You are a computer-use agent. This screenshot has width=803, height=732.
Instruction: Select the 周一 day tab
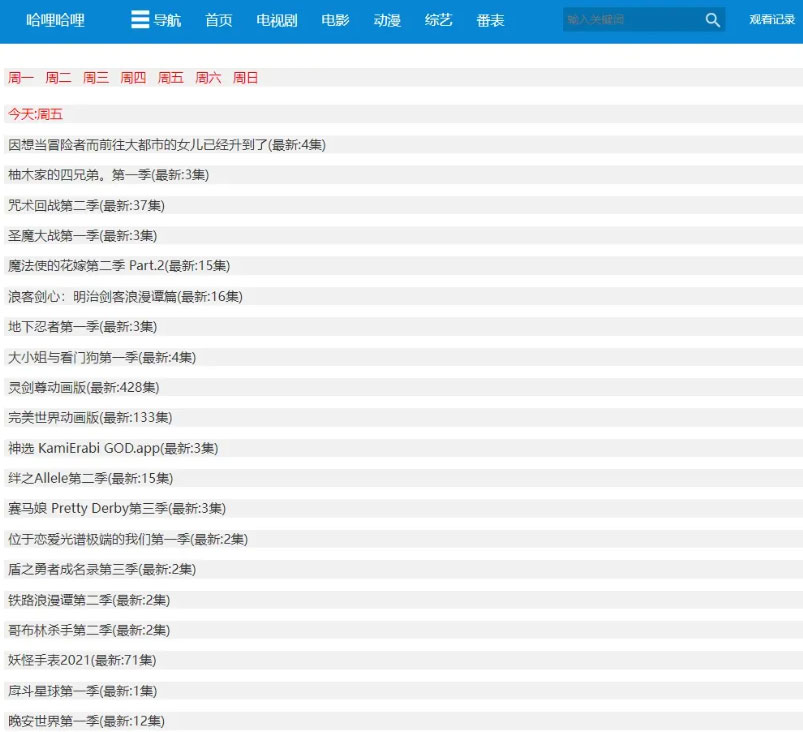click(x=21, y=78)
